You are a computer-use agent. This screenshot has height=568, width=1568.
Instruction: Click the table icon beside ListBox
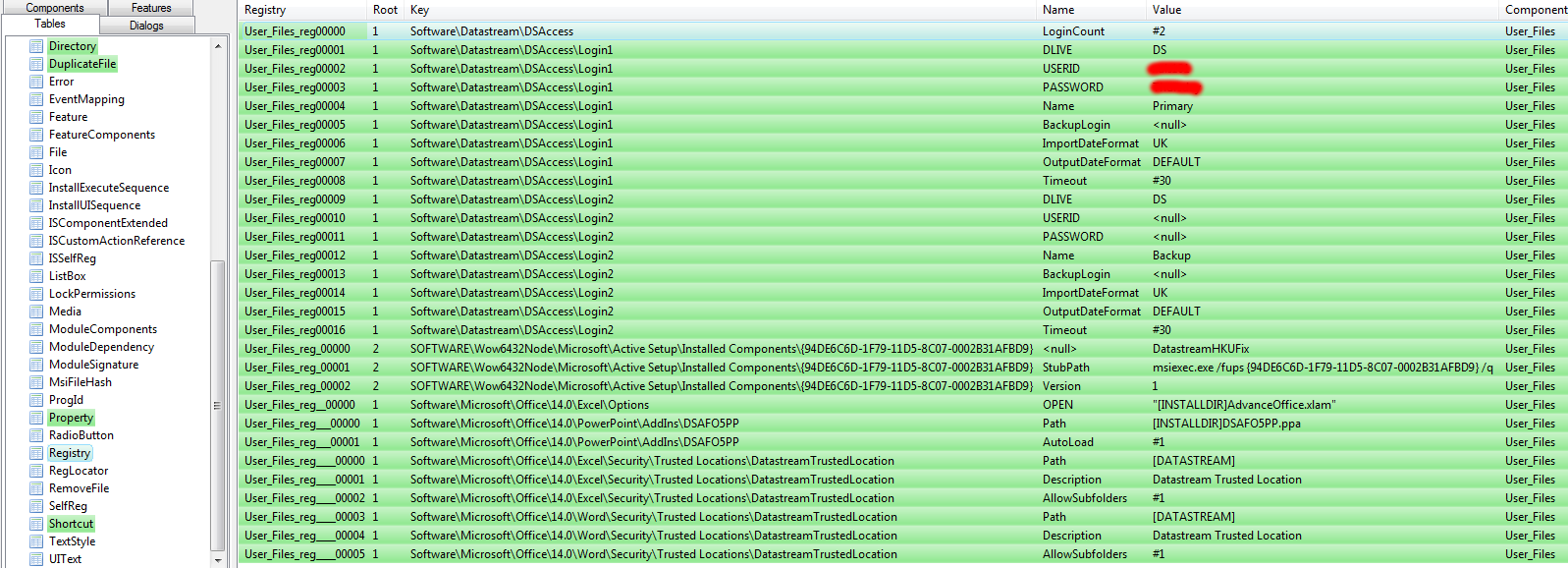(x=36, y=276)
